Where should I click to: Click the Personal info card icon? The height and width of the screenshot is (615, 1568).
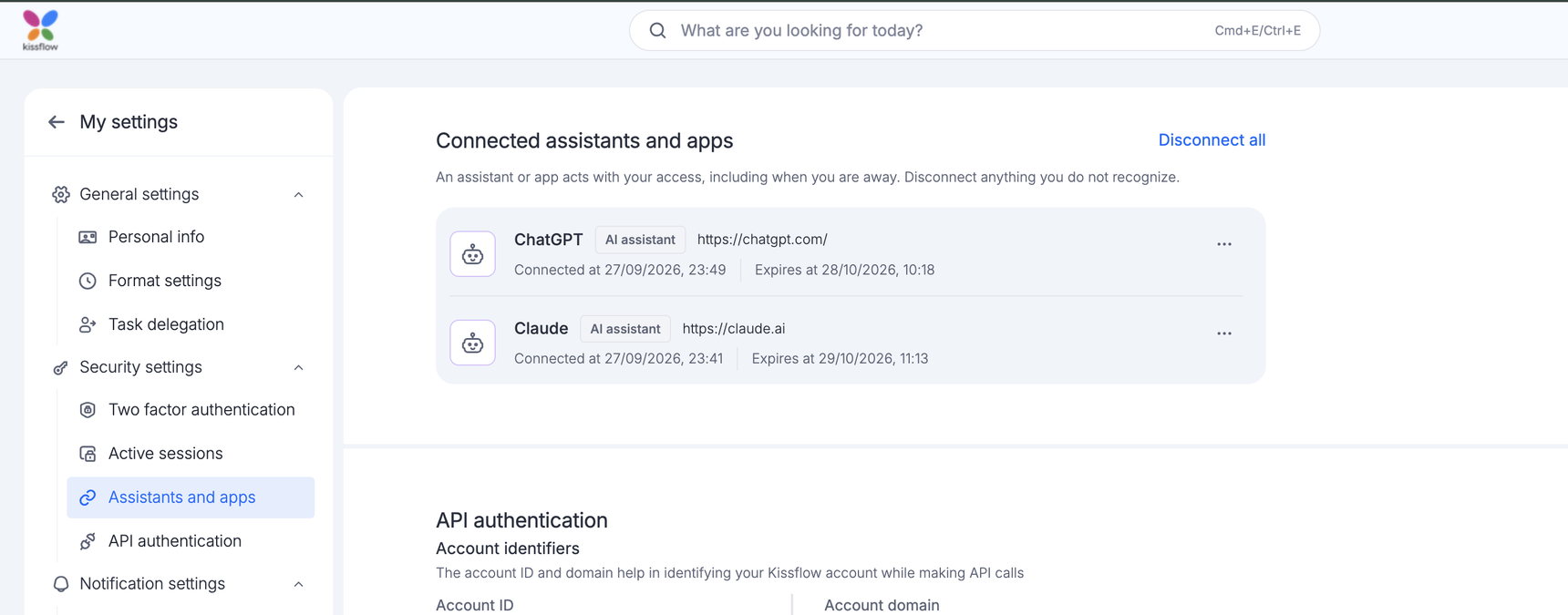88,237
